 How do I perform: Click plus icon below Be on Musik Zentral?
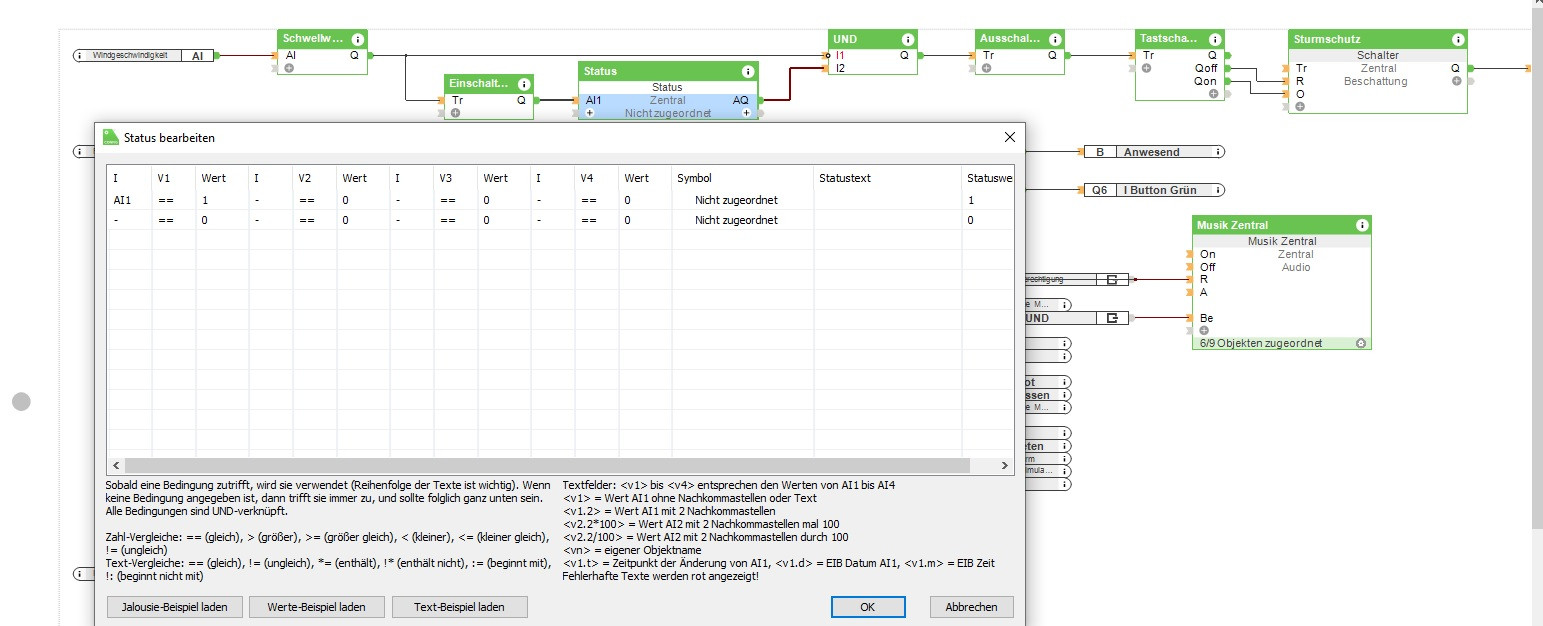pyautogui.click(x=1204, y=330)
